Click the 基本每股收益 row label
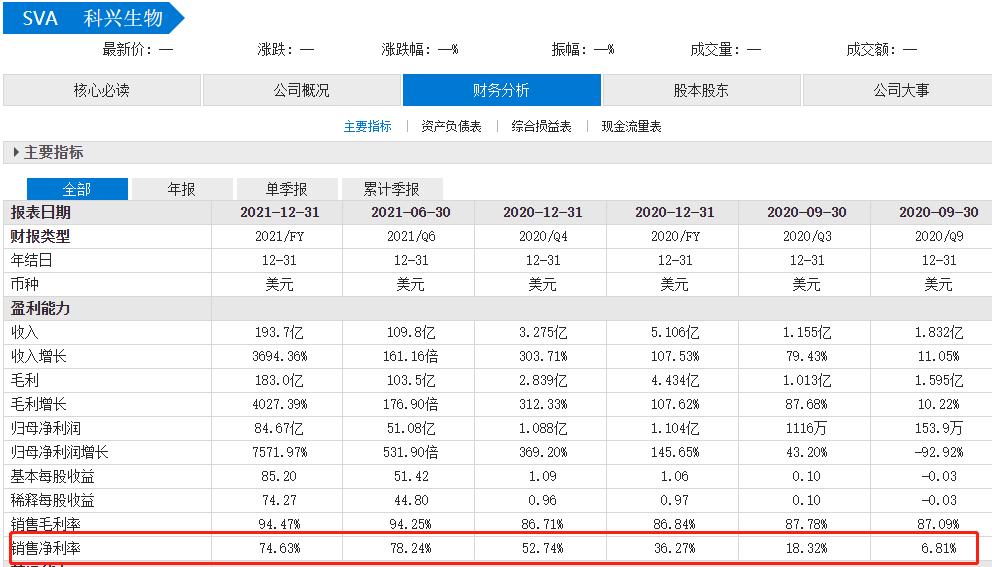Image resolution: width=992 pixels, height=567 pixels. (x=53, y=477)
